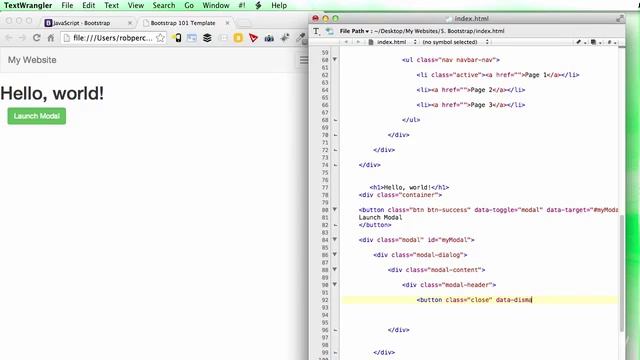The height and width of the screenshot is (360, 640).
Task: Collapse the fold triangle at line 80
Action: (x=335, y=209)
